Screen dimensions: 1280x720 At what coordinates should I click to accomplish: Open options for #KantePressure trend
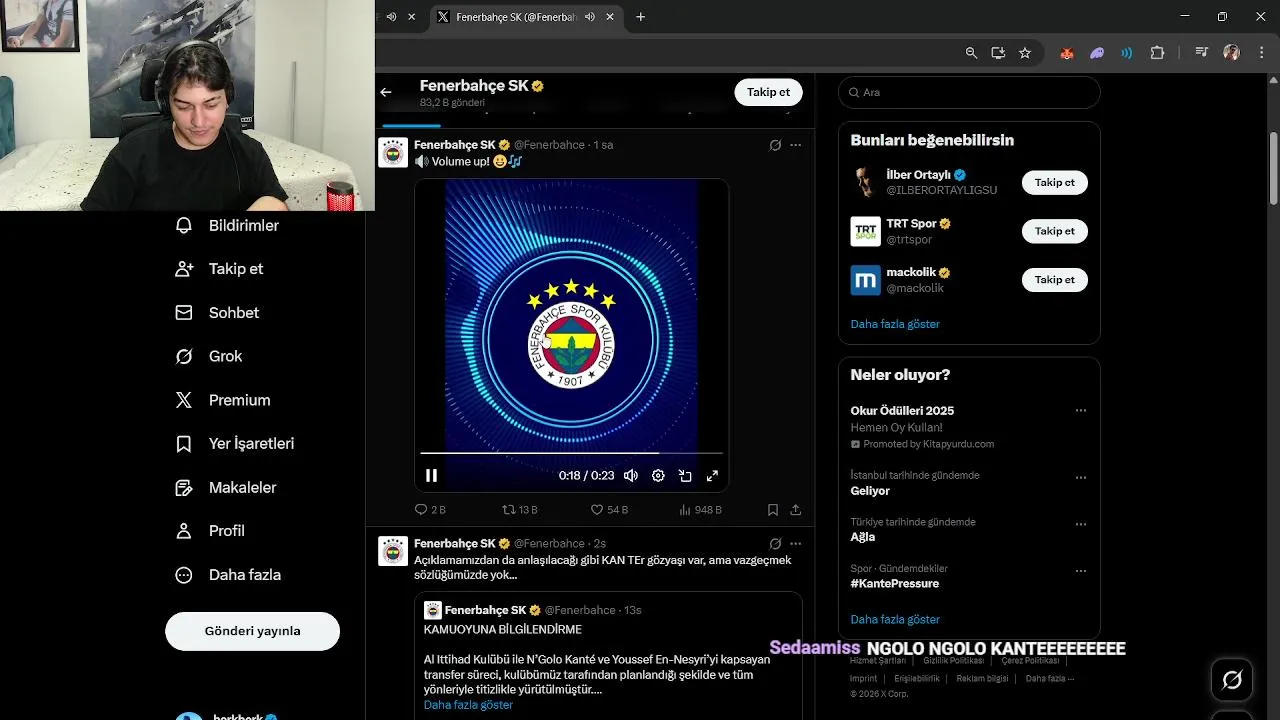(1080, 571)
